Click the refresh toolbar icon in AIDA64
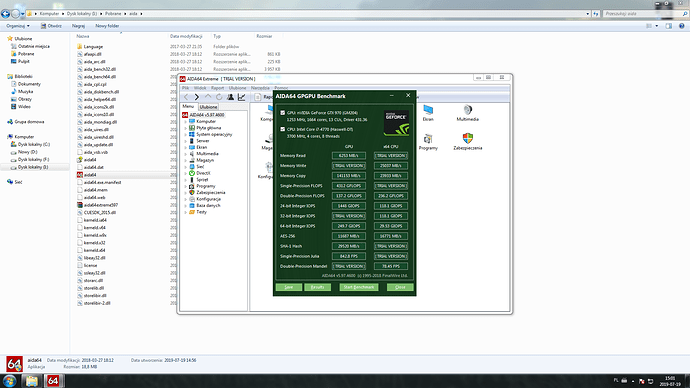This screenshot has height=388, width=690. [219, 97]
